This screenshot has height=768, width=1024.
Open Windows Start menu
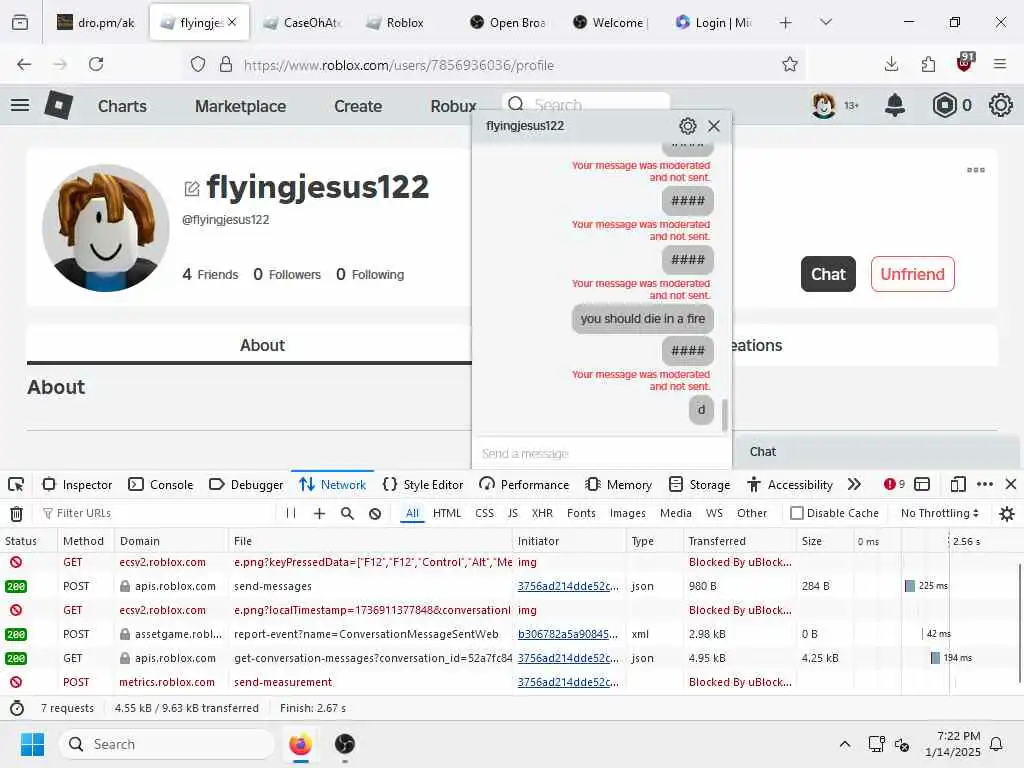[x=32, y=744]
